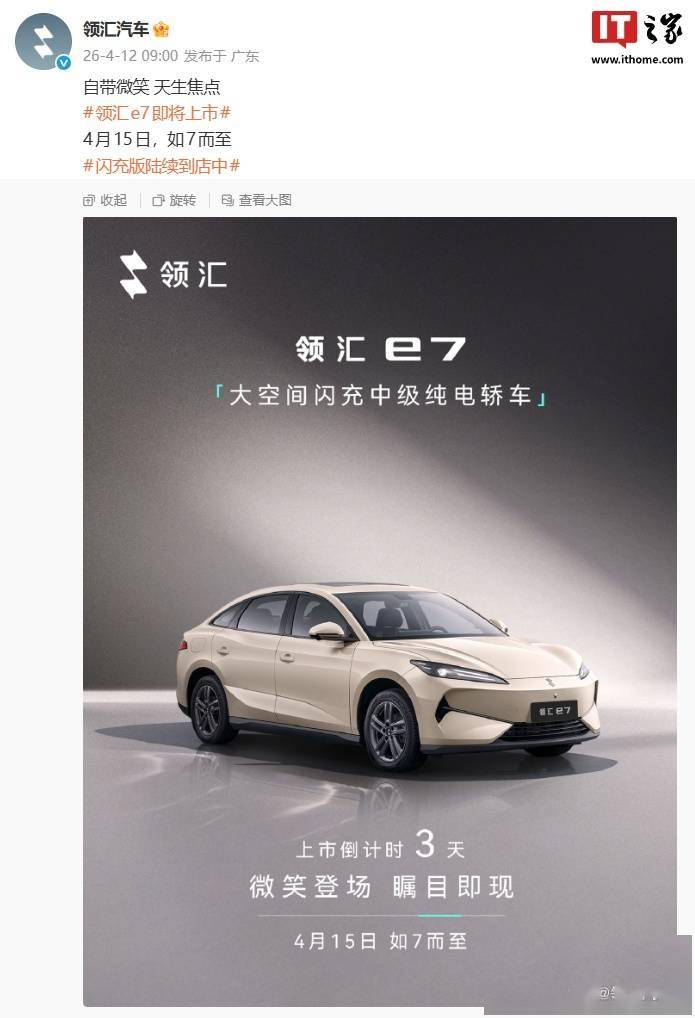
Task: Open the 领汇汽车 profile avatar
Action: click(43, 42)
